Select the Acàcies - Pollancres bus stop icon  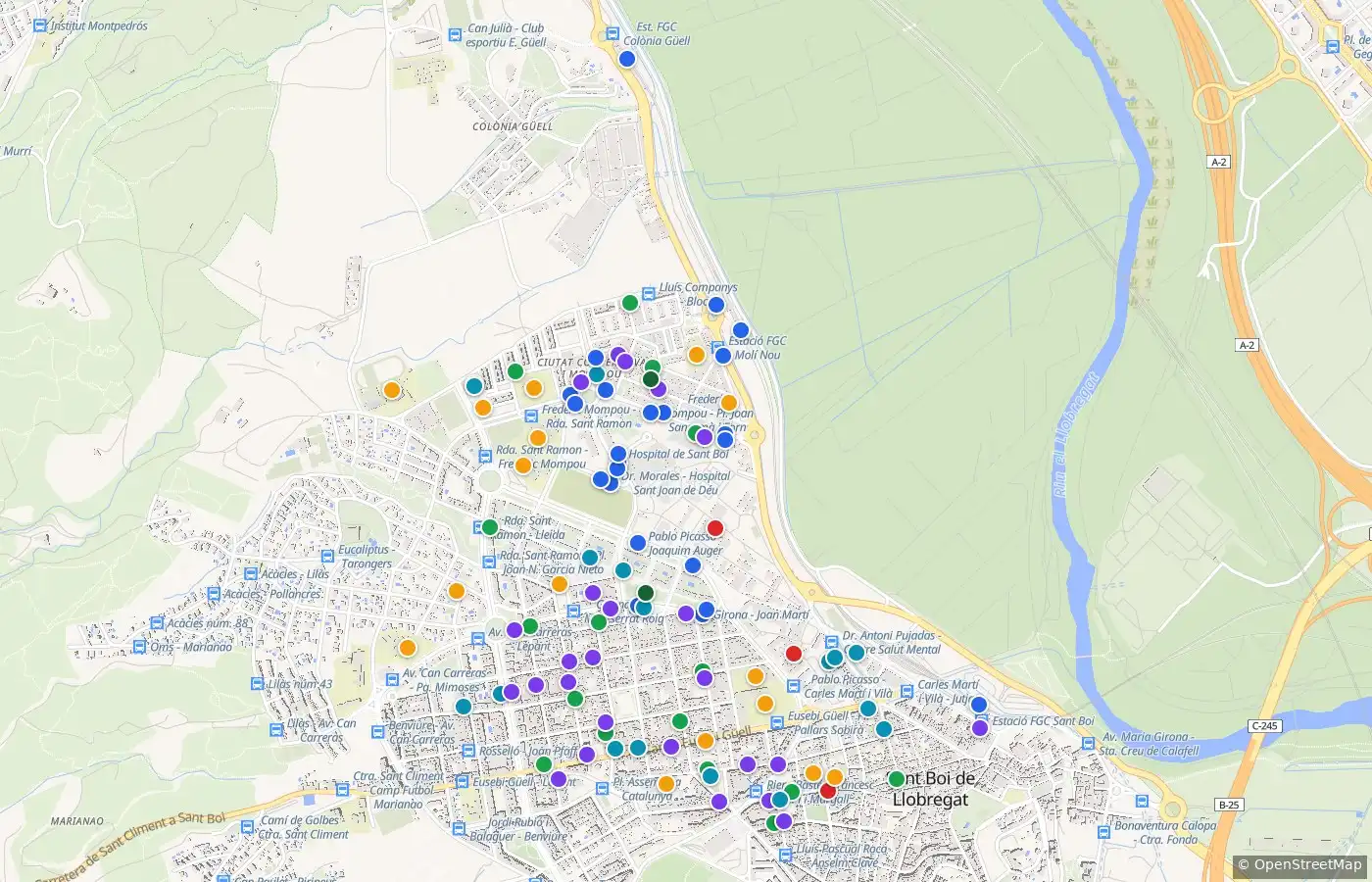pyautogui.click(x=214, y=594)
